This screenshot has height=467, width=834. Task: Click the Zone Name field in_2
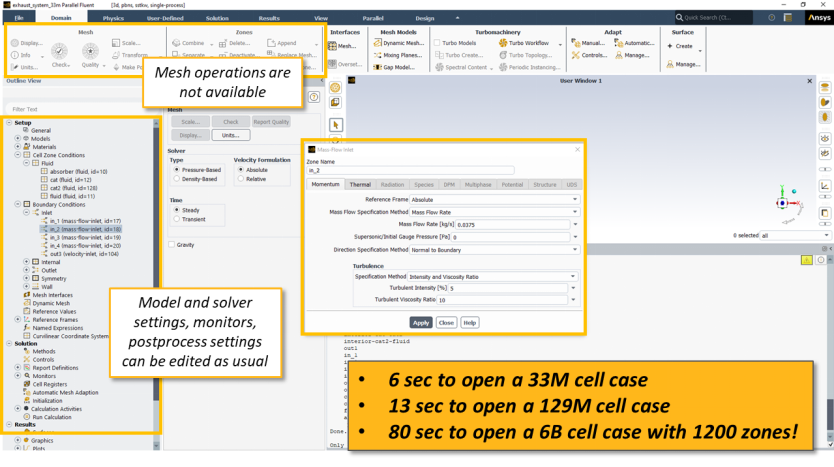411,170
